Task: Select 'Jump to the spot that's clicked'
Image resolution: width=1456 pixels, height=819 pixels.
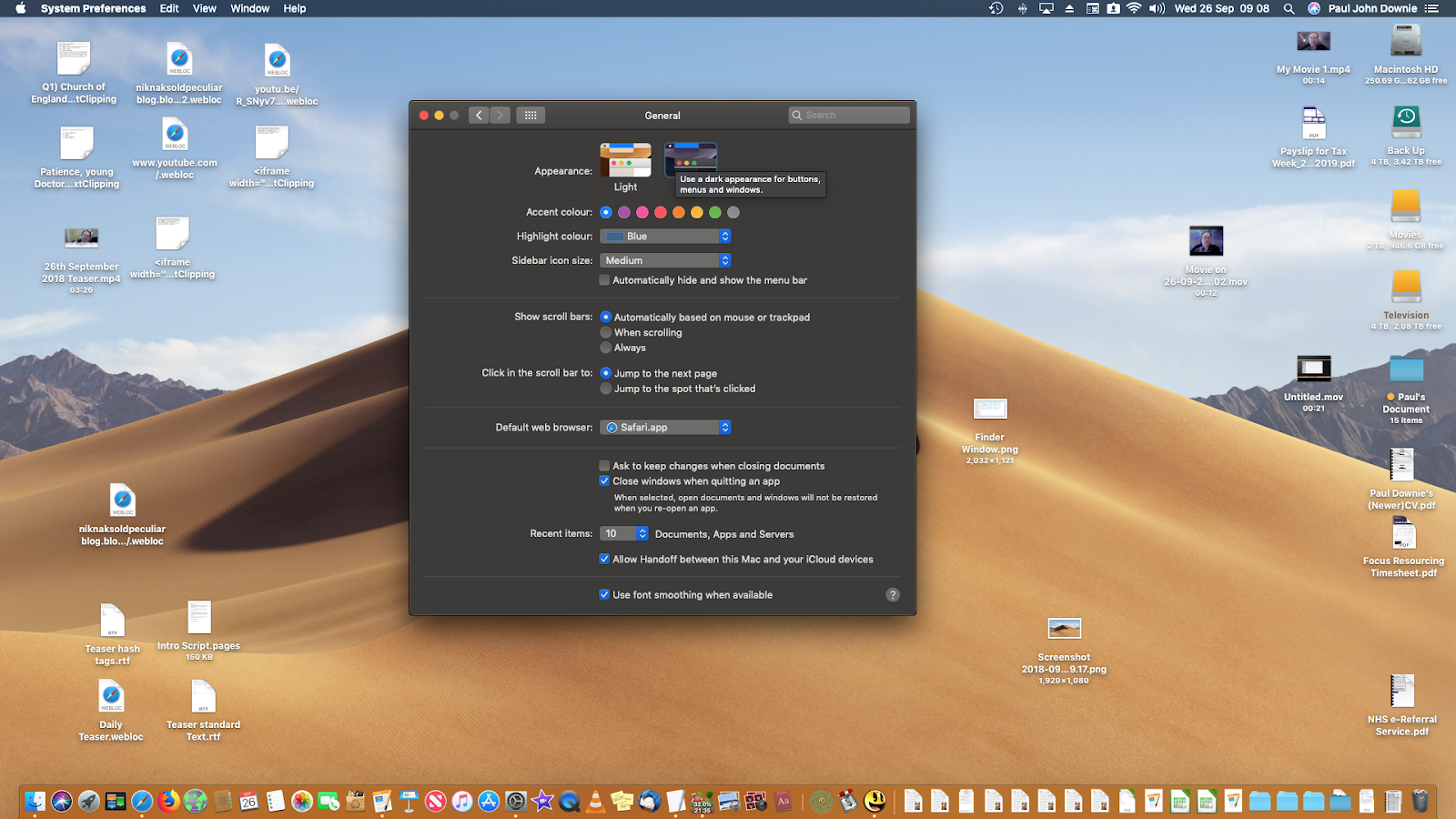Action: (606, 389)
